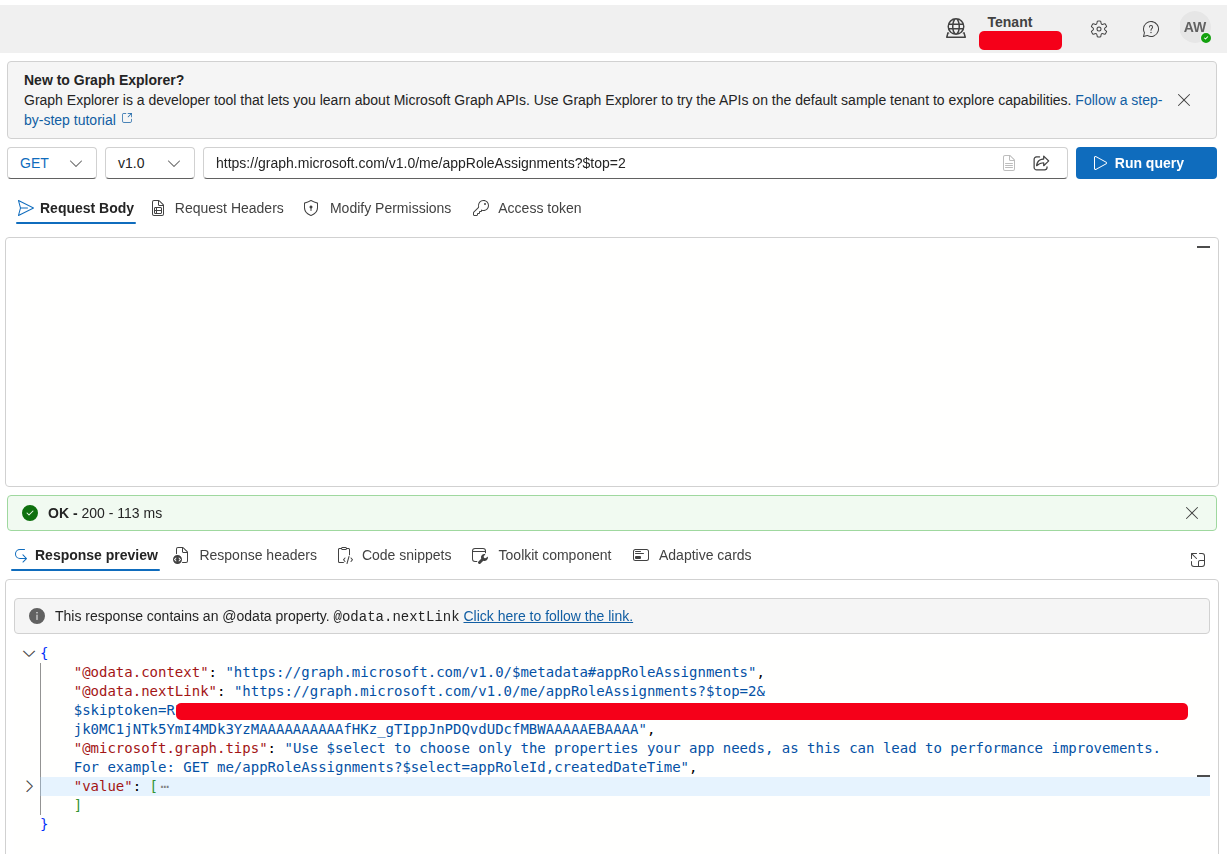Screen dimensions: 1231x854
Task: Click the "@odata.nextLink" key in the response
Action: [x=146, y=691]
